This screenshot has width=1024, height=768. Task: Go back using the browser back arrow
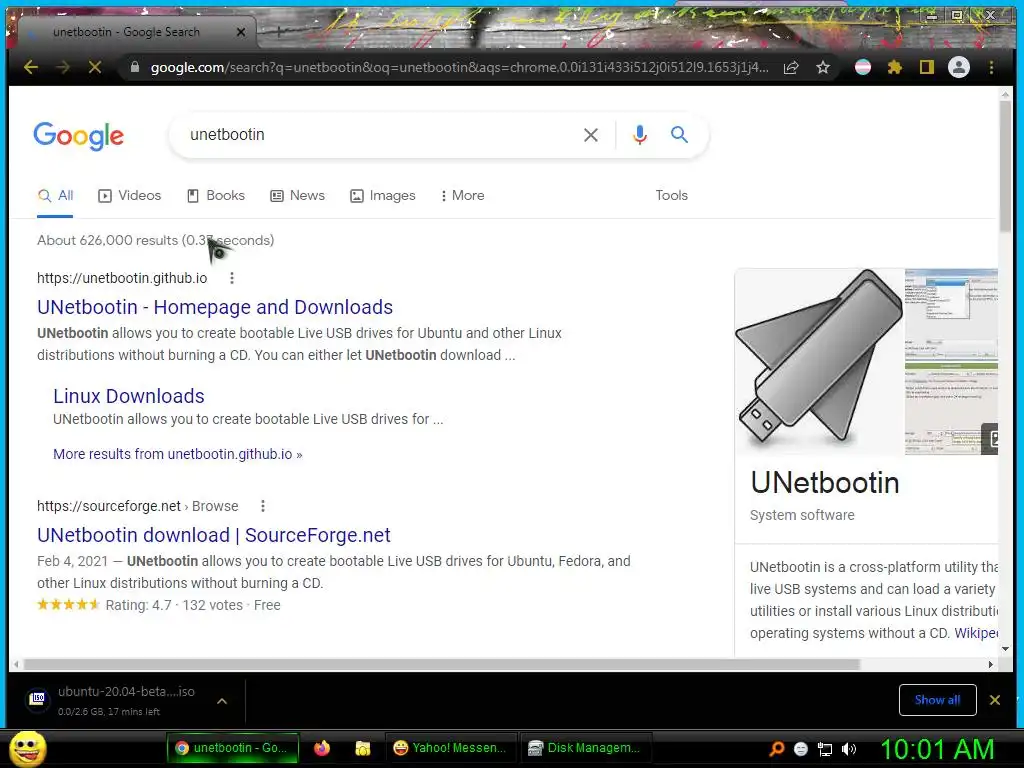point(31,67)
